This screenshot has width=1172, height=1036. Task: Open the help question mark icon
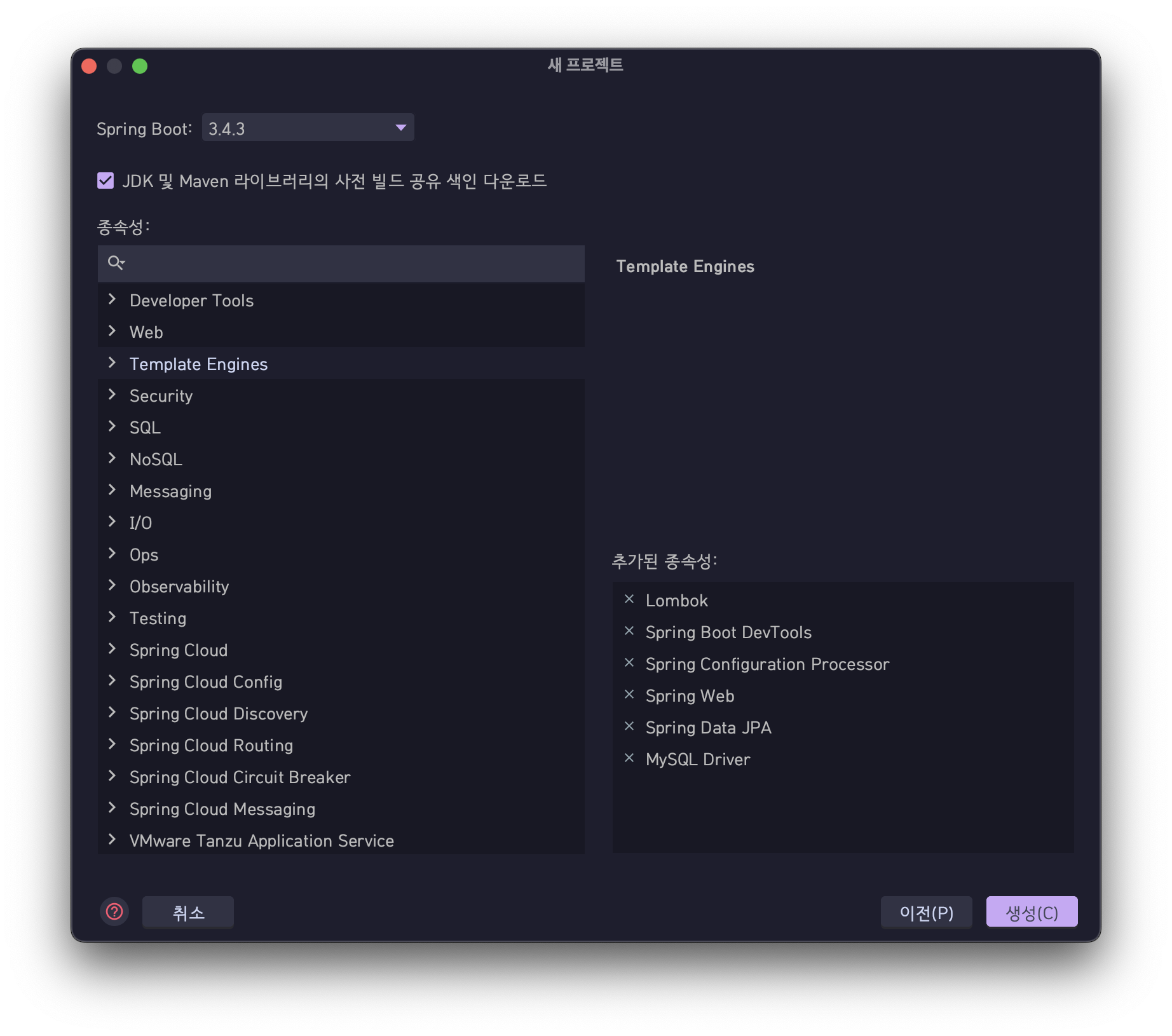114,912
